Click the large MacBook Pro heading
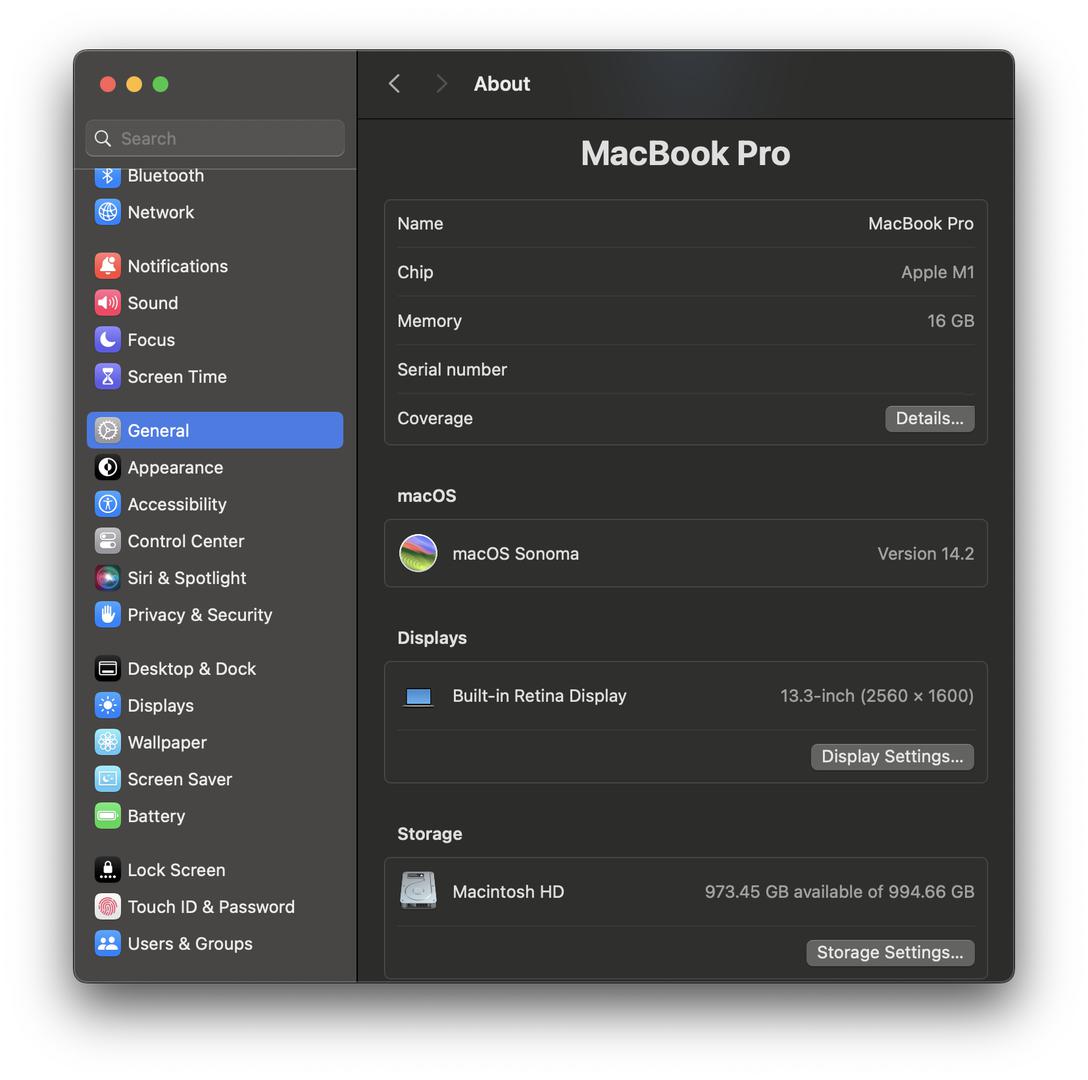Screen dimensions: 1088x1080 (686, 153)
